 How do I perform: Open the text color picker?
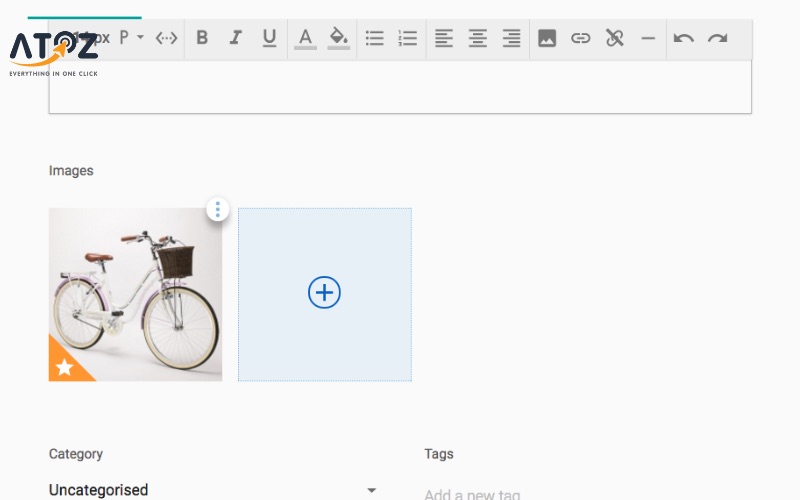305,38
